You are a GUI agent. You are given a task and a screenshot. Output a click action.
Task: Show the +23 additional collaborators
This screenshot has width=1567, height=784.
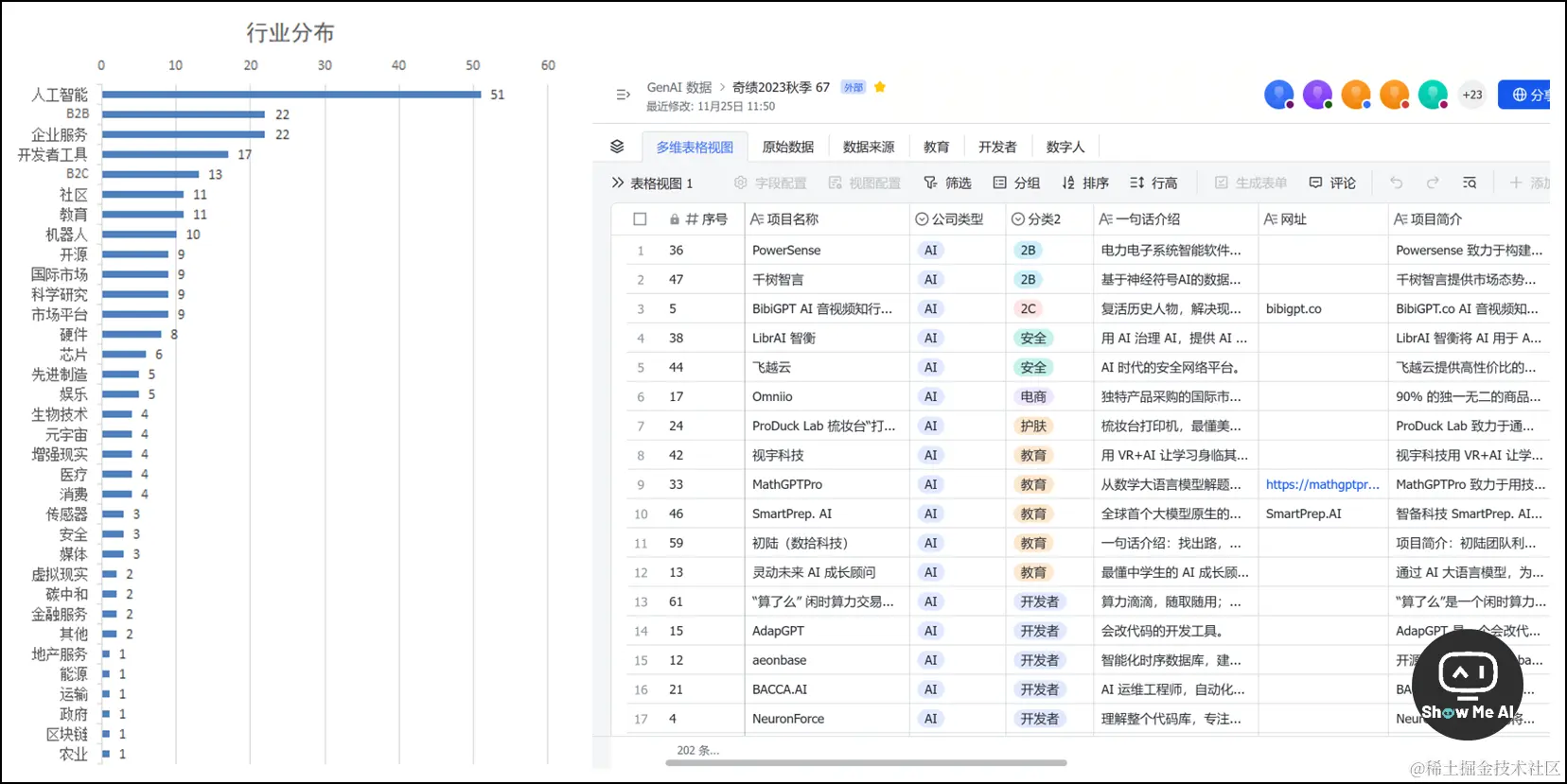pyautogui.click(x=1472, y=95)
